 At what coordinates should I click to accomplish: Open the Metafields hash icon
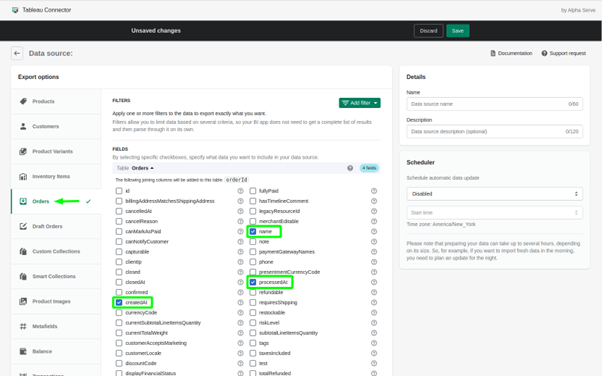[x=23, y=326]
